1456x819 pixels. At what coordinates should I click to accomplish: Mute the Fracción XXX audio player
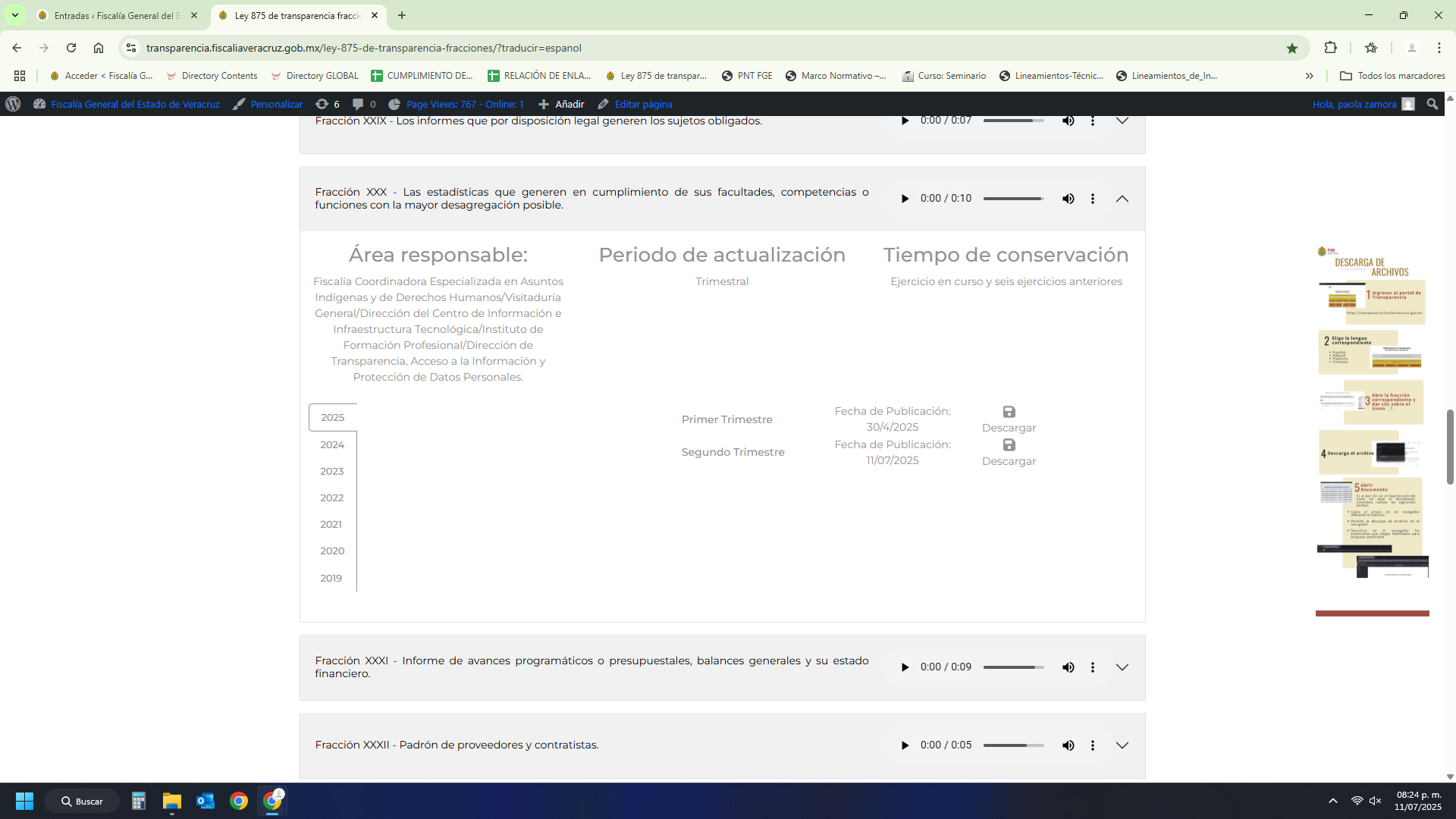(1068, 199)
